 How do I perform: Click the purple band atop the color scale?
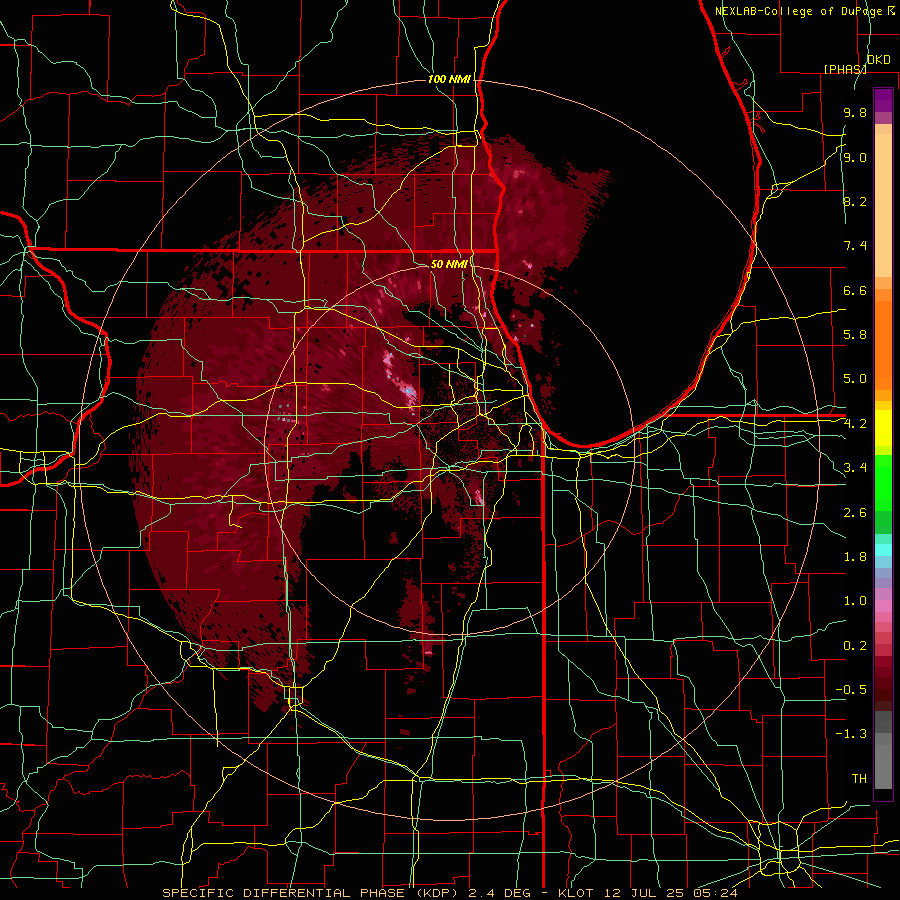coord(883,100)
